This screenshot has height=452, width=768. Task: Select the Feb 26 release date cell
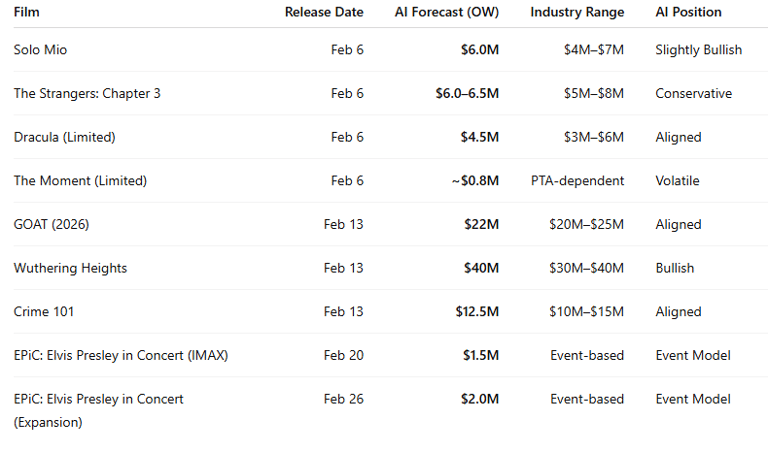pyautogui.click(x=343, y=399)
